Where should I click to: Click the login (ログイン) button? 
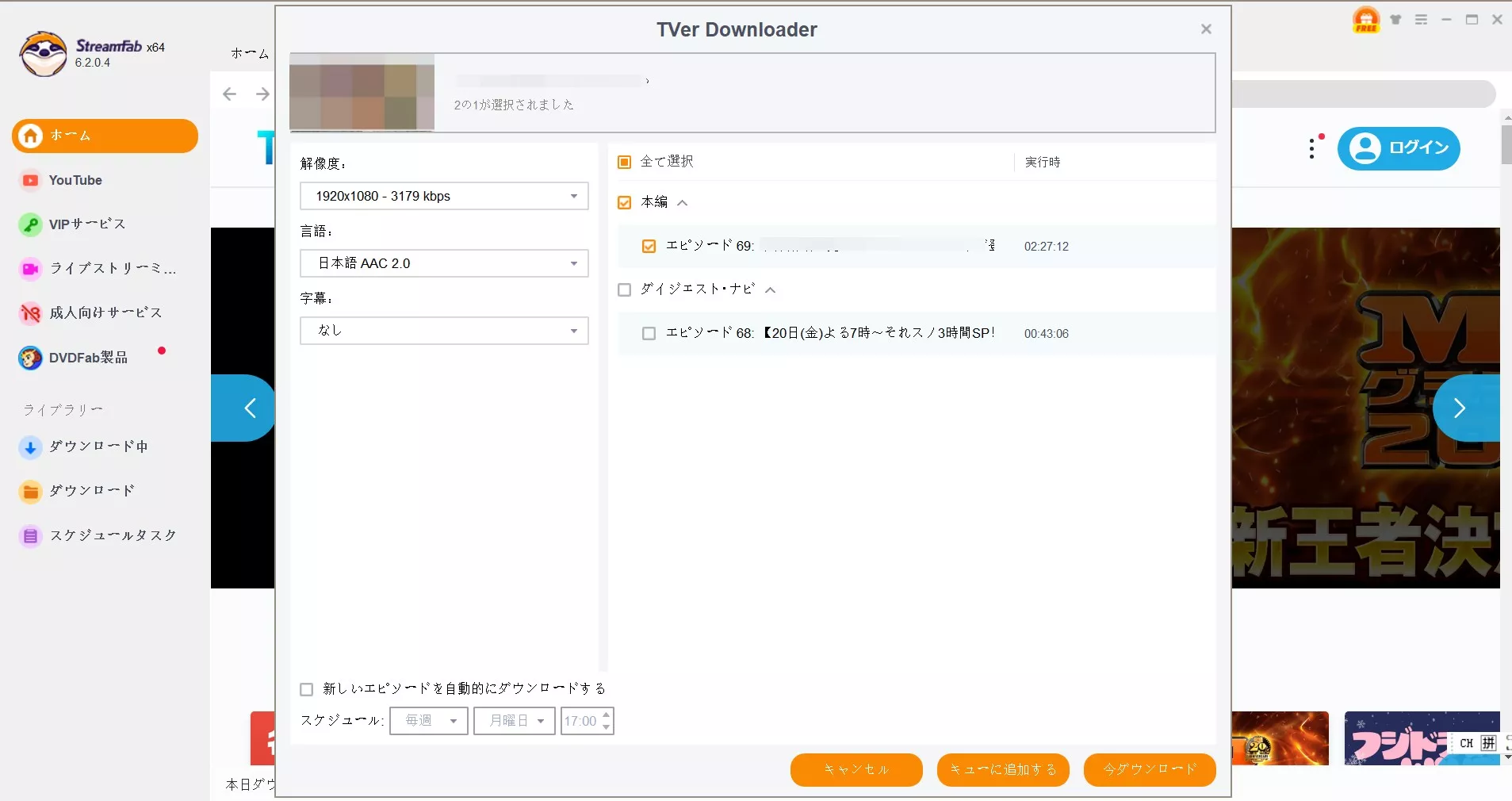click(x=1399, y=148)
